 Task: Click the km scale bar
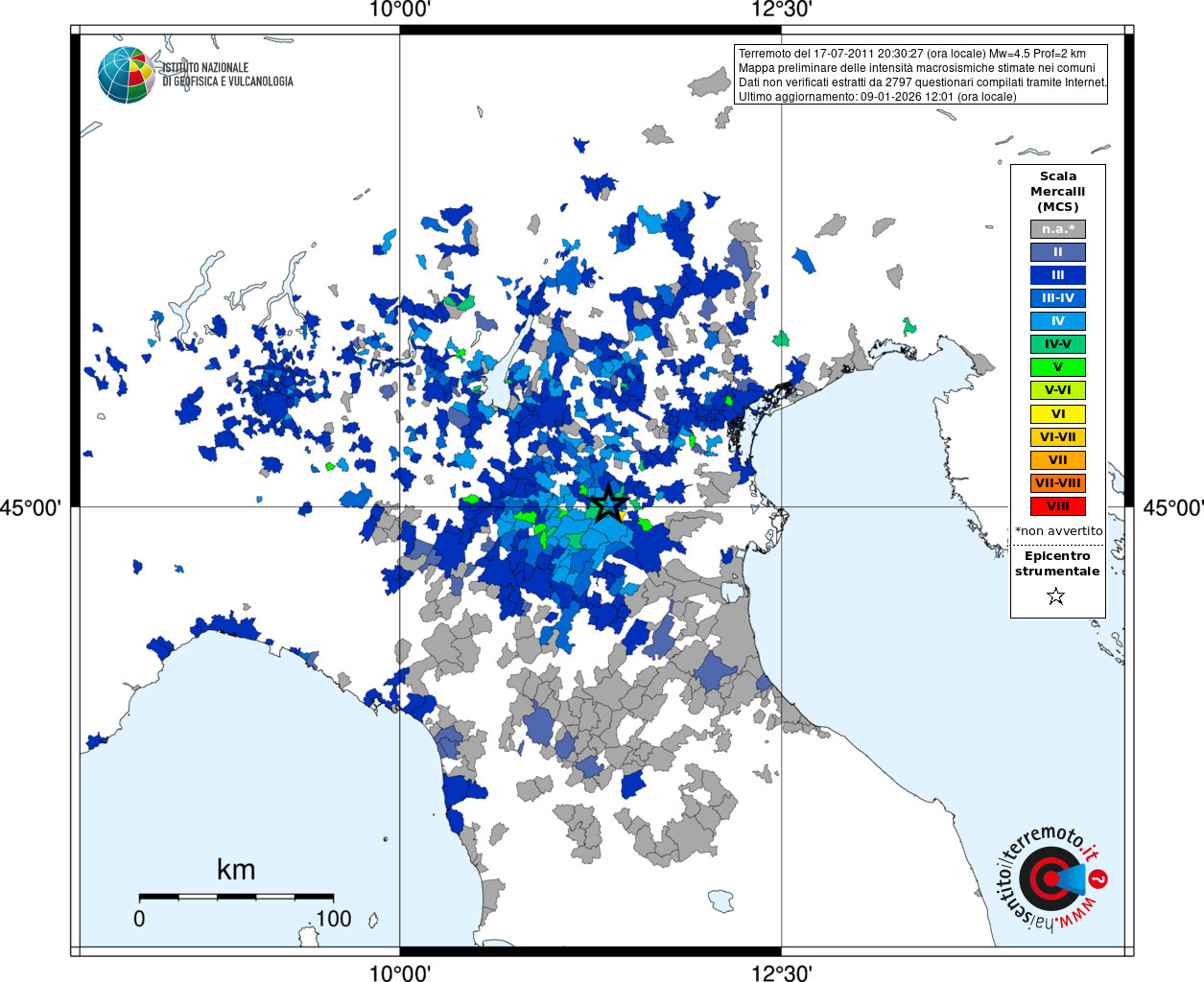click(236, 897)
